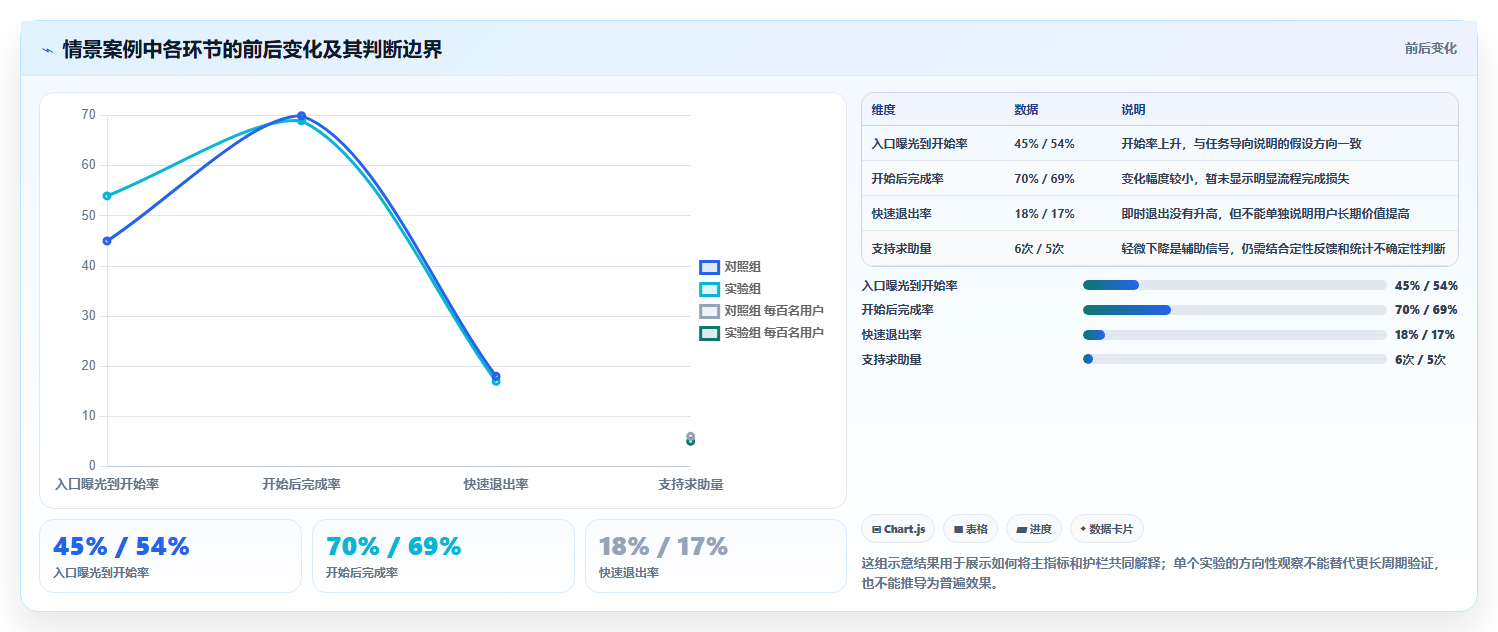The width and height of the screenshot is (1498, 632).
Task: Toggle the 实验组 legend entry in the chart
Action: 730,289
